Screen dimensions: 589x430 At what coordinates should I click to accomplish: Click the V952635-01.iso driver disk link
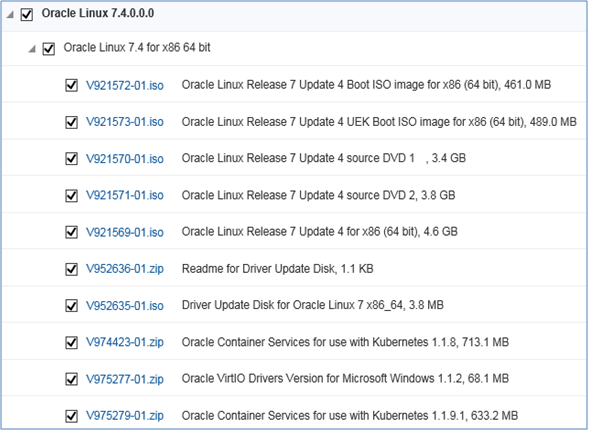click(125, 306)
